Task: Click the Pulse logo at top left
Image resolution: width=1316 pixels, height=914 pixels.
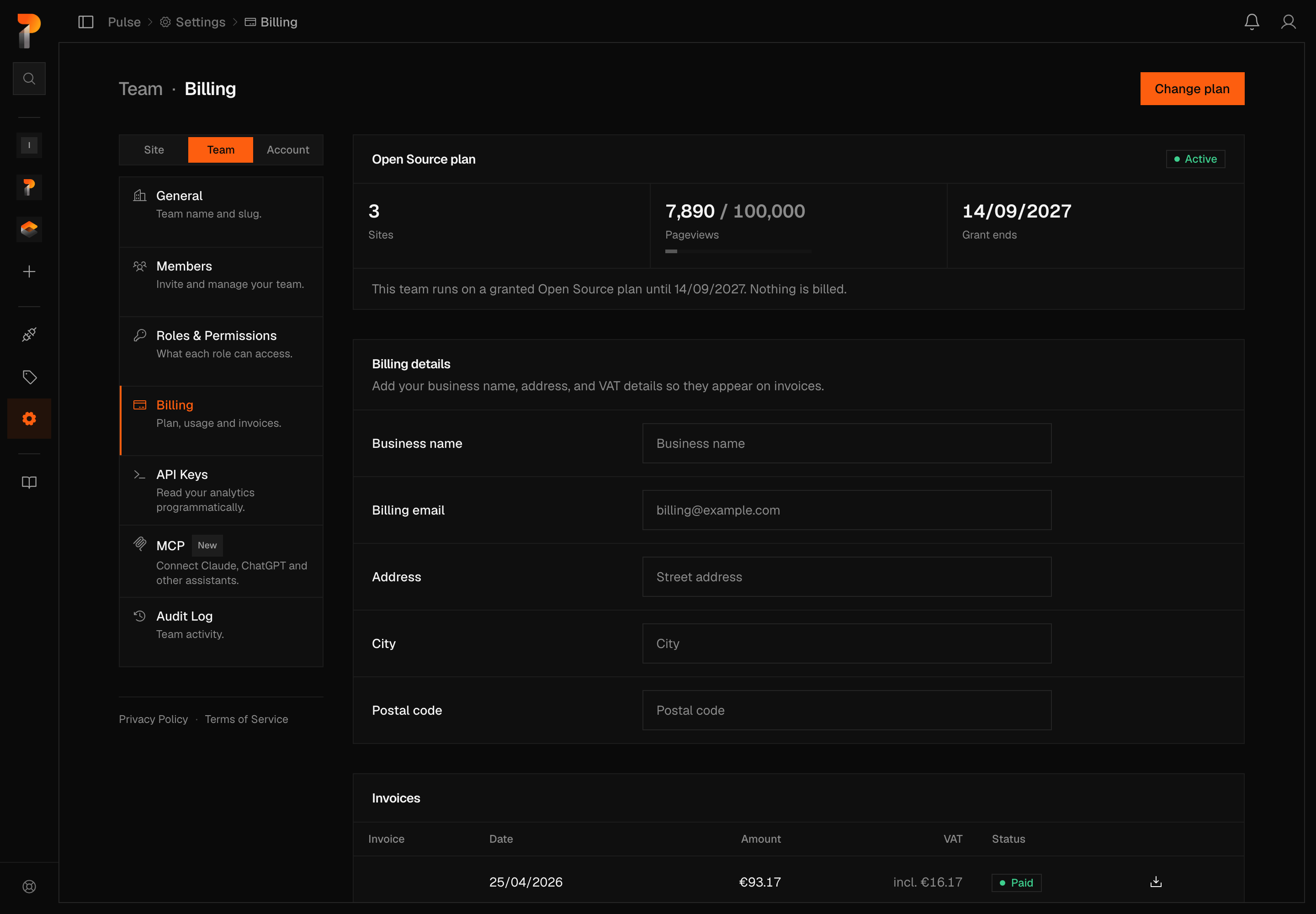Action: pos(29,31)
